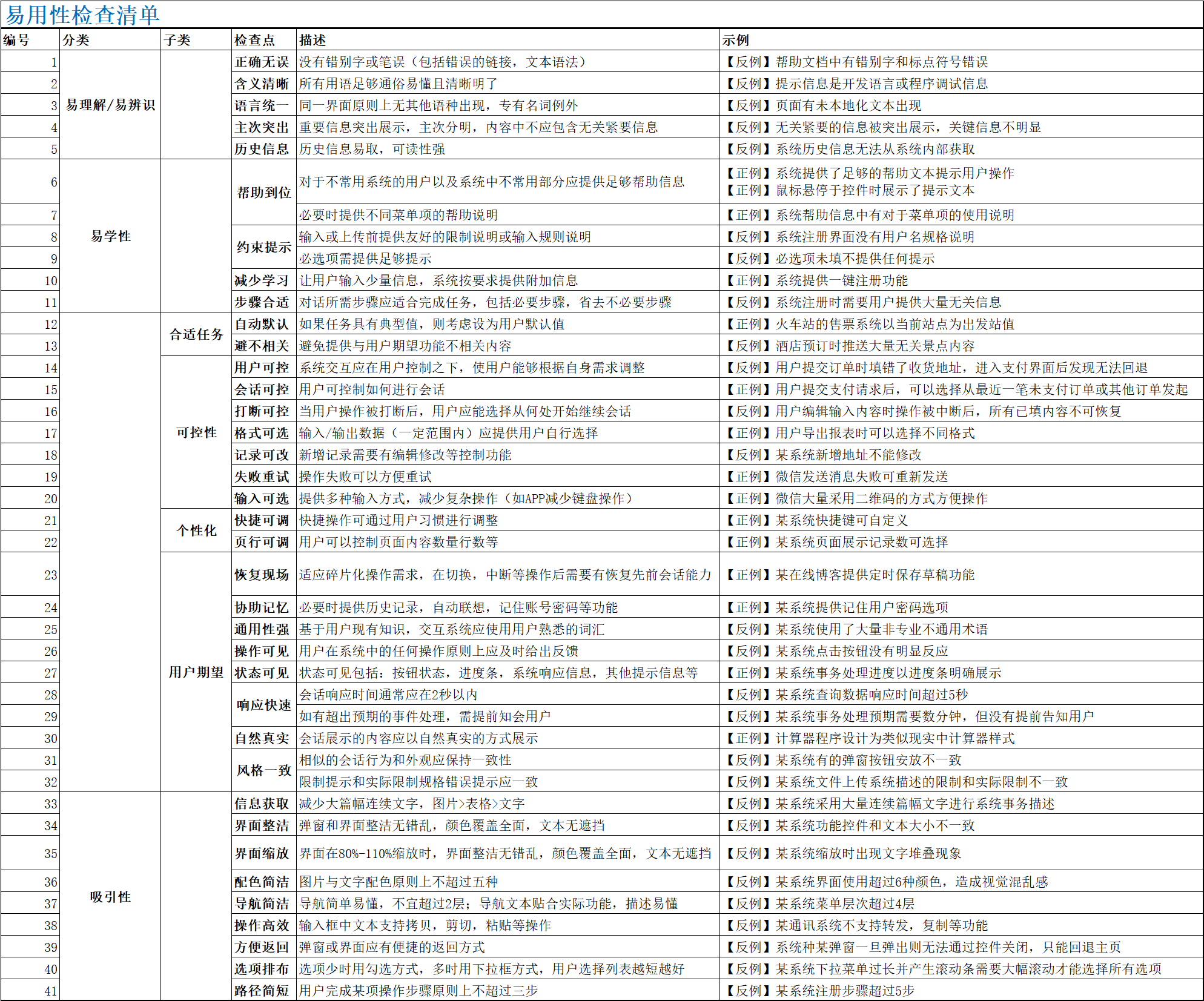1204x1001 pixels.
Task: Select the 个性化 subcategory cell
Action: pos(196,530)
